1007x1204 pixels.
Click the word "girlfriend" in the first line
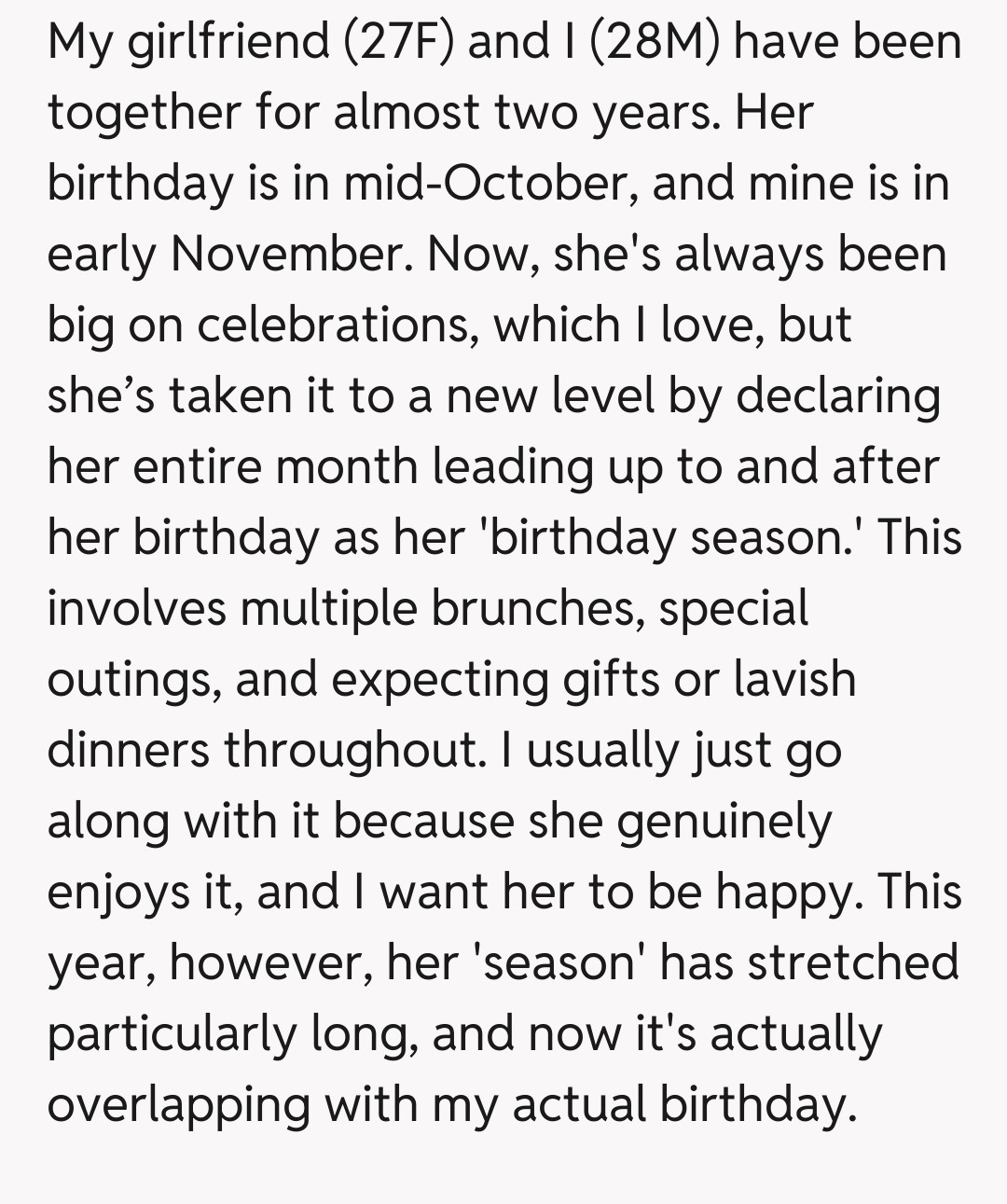(x=228, y=43)
